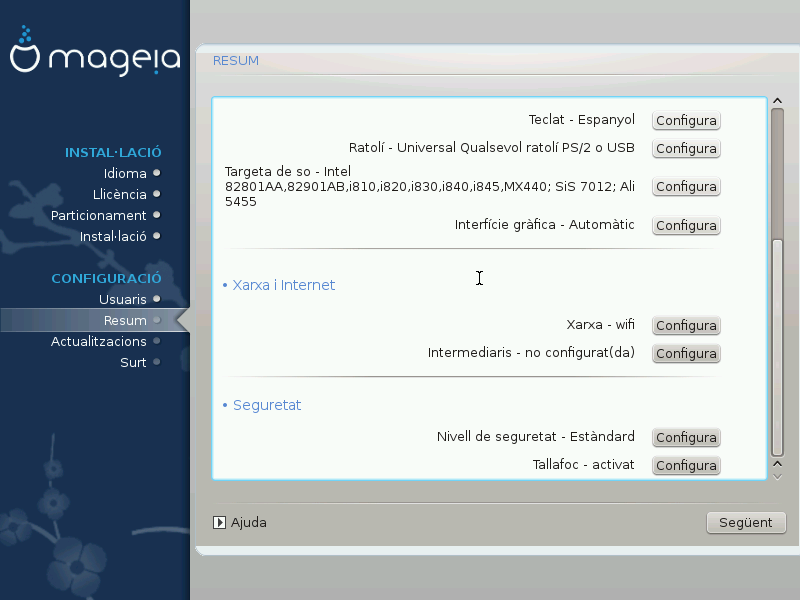Viewport: 800px width, 600px height.
Task: Click the scroll down arrow of summary list
Action: tap(777, 475)
